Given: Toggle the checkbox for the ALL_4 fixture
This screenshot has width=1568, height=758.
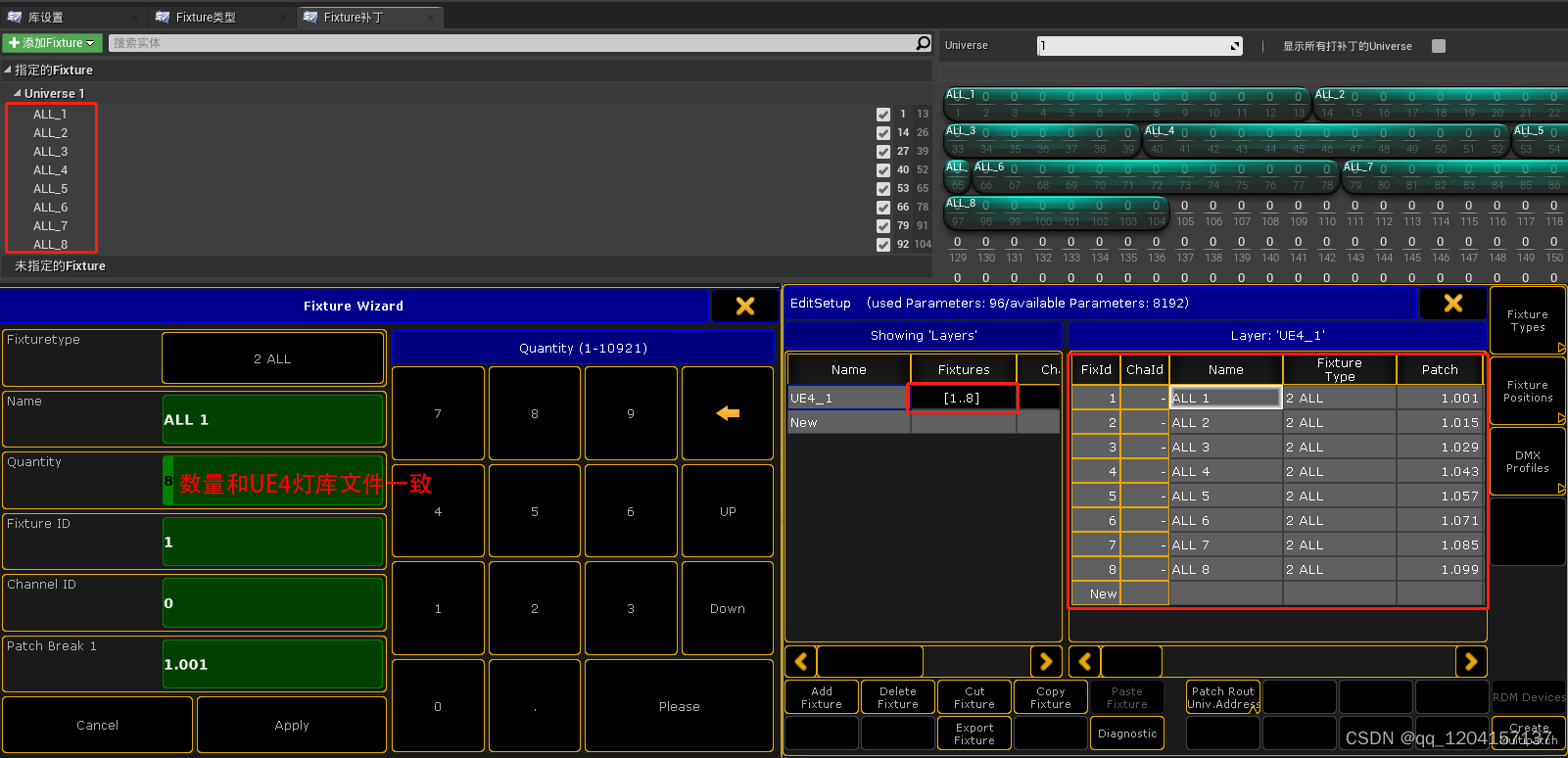Looking at the screenshot, I should [x=883, y=169].
